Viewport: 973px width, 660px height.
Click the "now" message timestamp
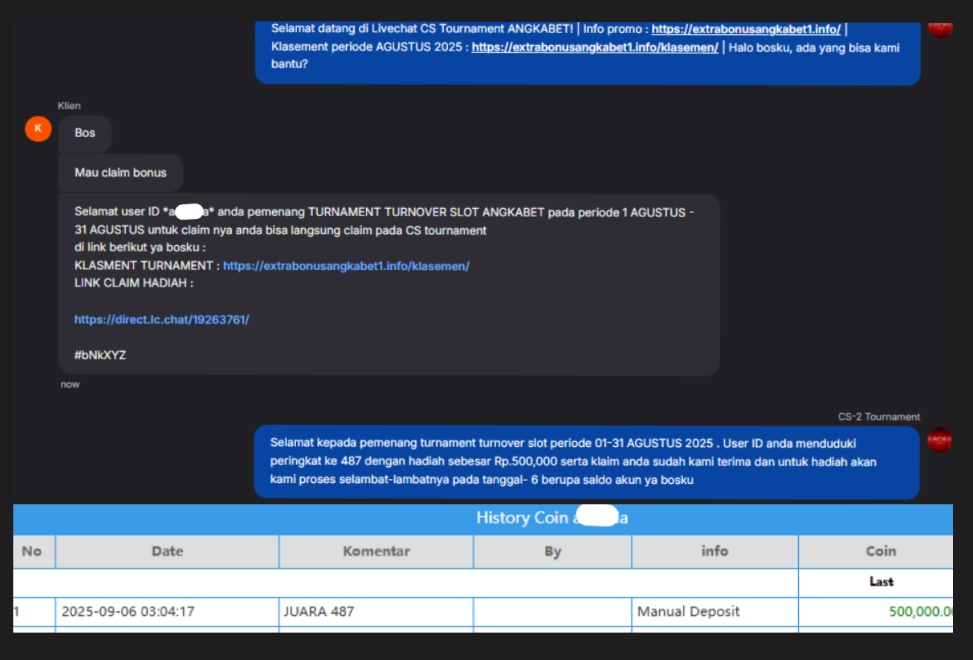coord(70,385)
